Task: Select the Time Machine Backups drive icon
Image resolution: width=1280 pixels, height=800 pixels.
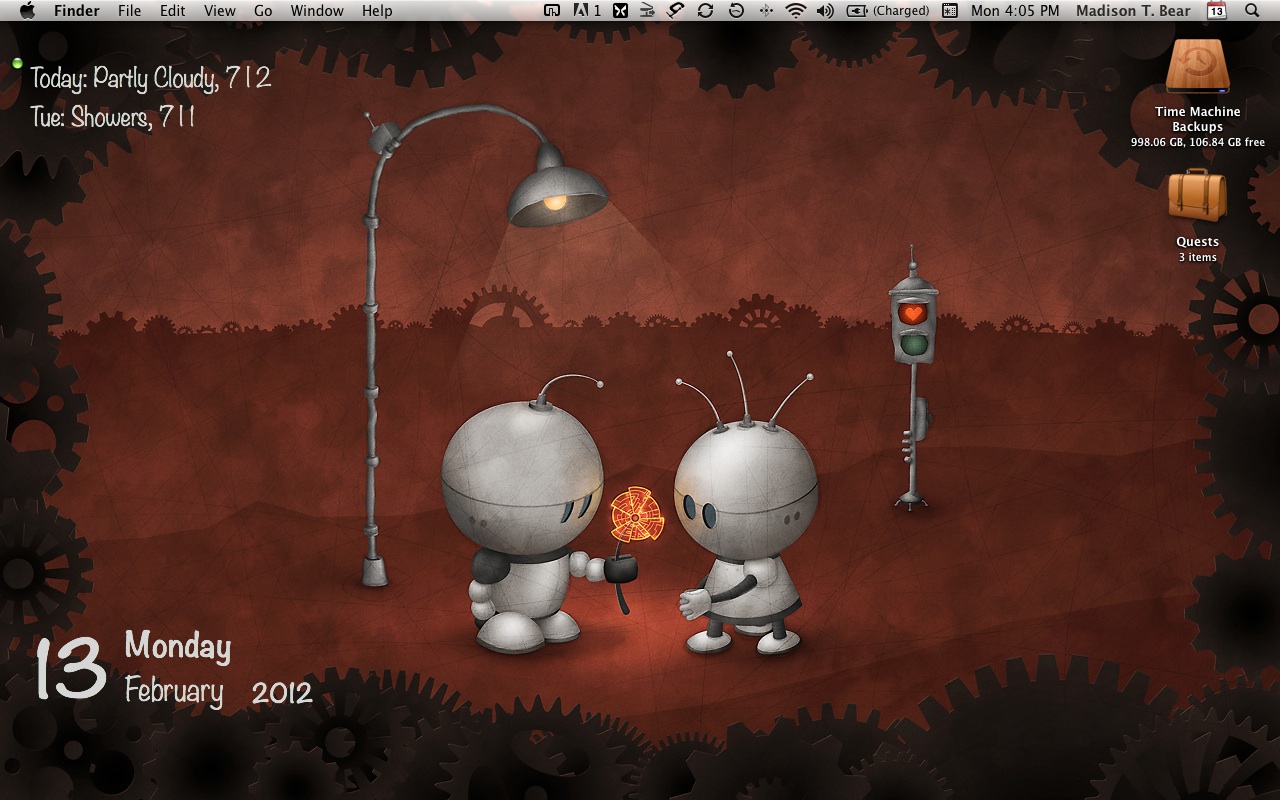Action: (x=1198, y=68)
